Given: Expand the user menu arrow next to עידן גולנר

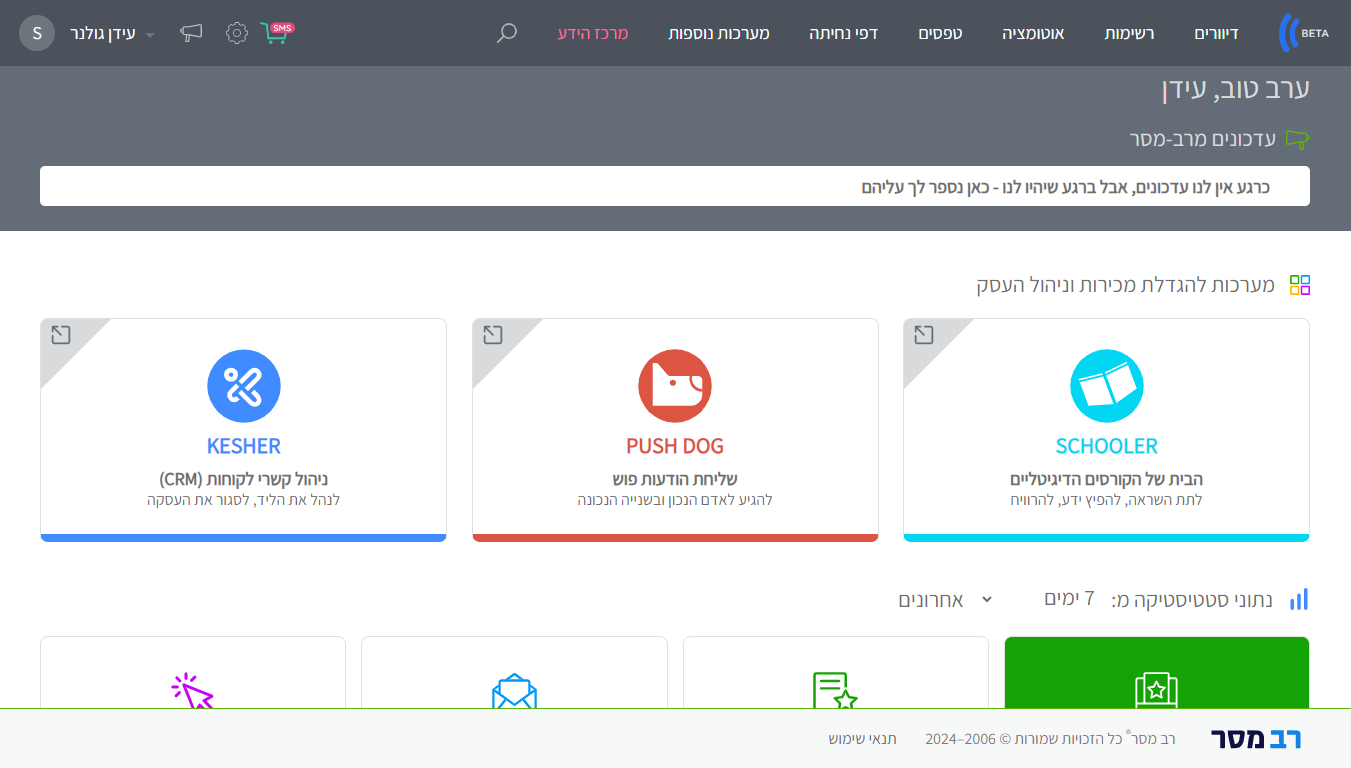Looking at the screenshot, I should 150,35.
